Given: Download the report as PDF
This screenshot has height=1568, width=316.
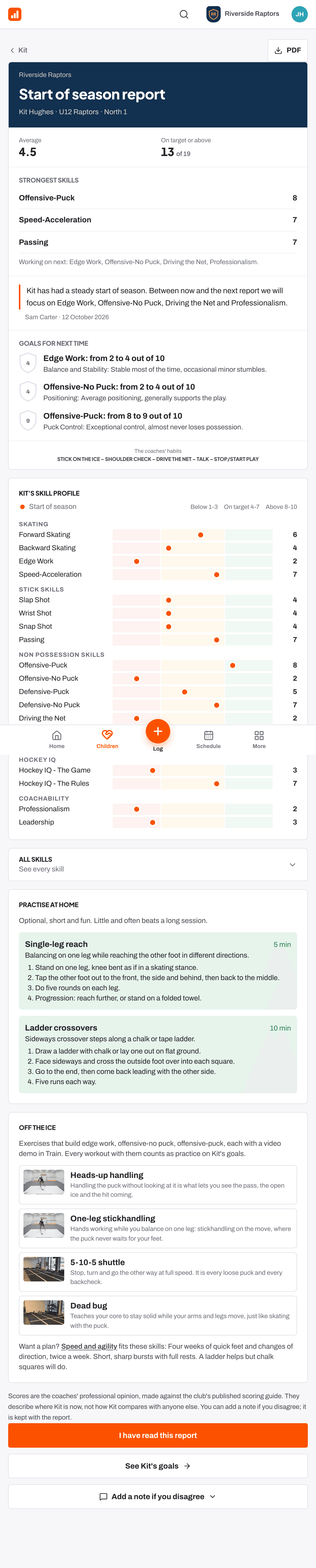Looking at the screenshot, I should click(x=287, y=50).
